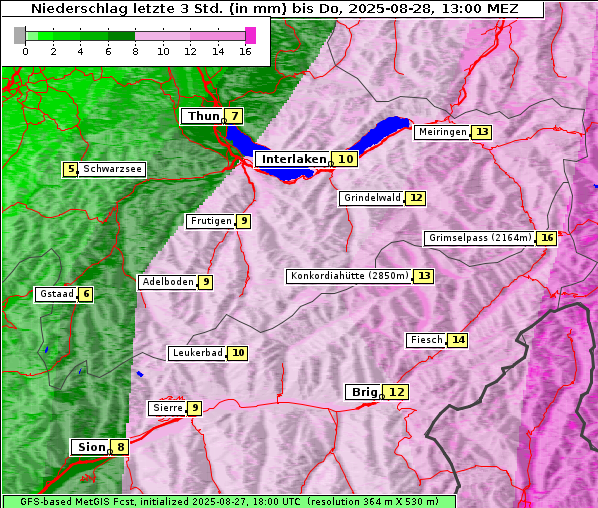The height and width of the screenshot is (508, 598).
Task: Select the Sierre station label
Action: pyautogui.click(x=168, y=408)
